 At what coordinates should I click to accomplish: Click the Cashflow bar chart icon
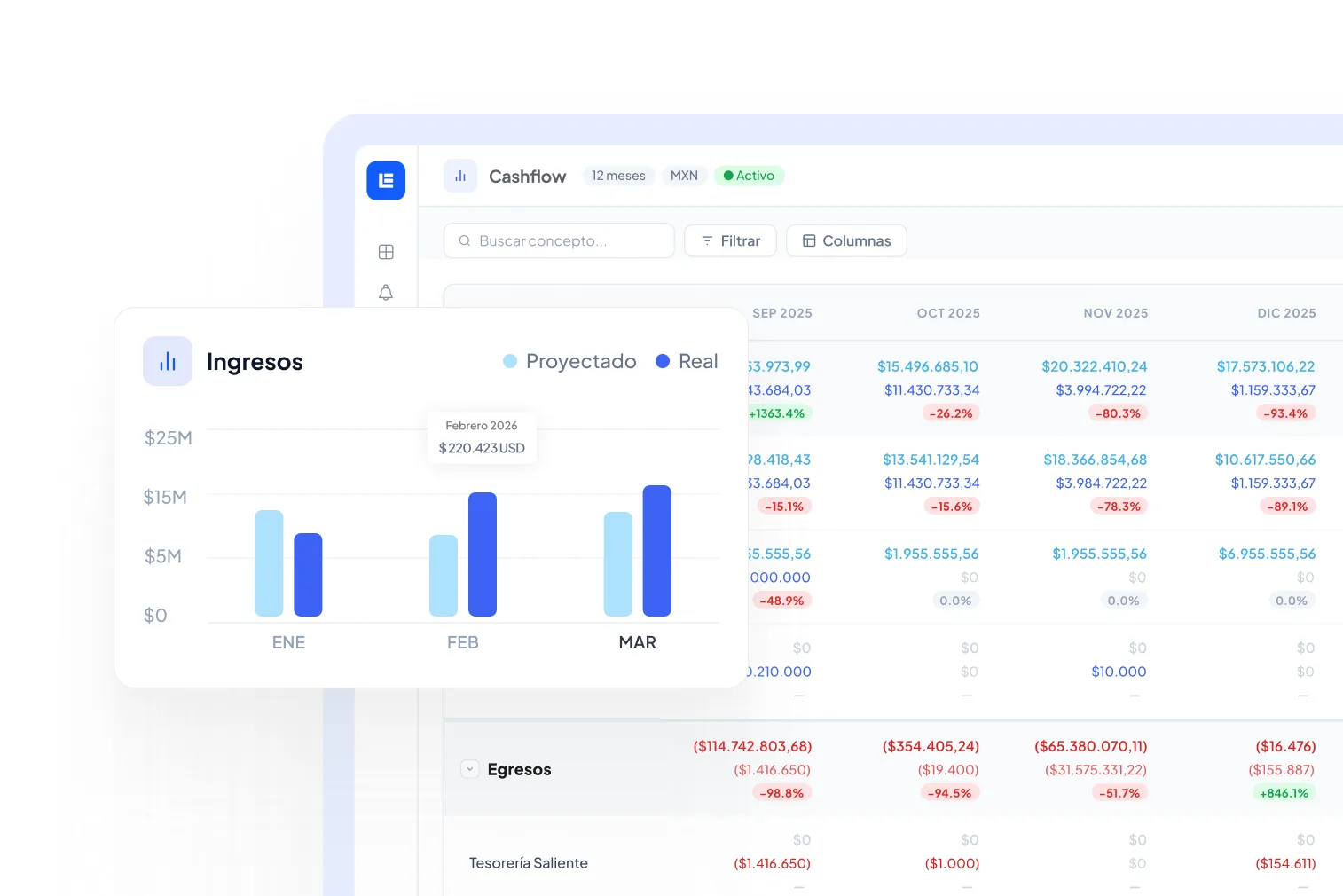tap(460, 177)
